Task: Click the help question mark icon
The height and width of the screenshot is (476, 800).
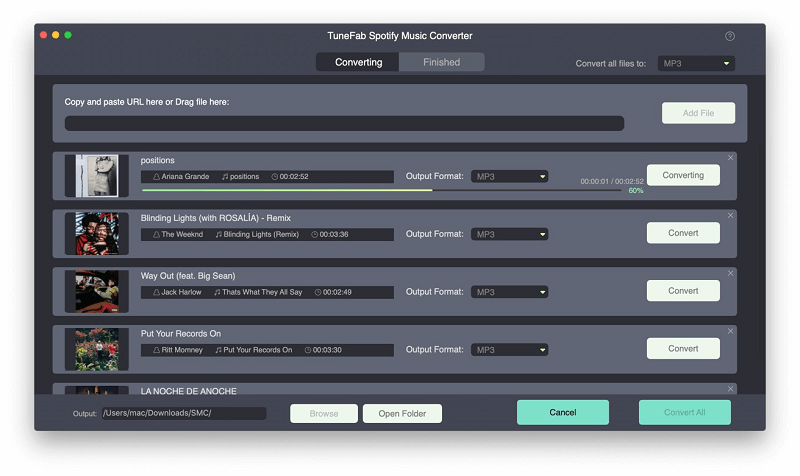Action: pyautogui.click(x=730, y=36)
